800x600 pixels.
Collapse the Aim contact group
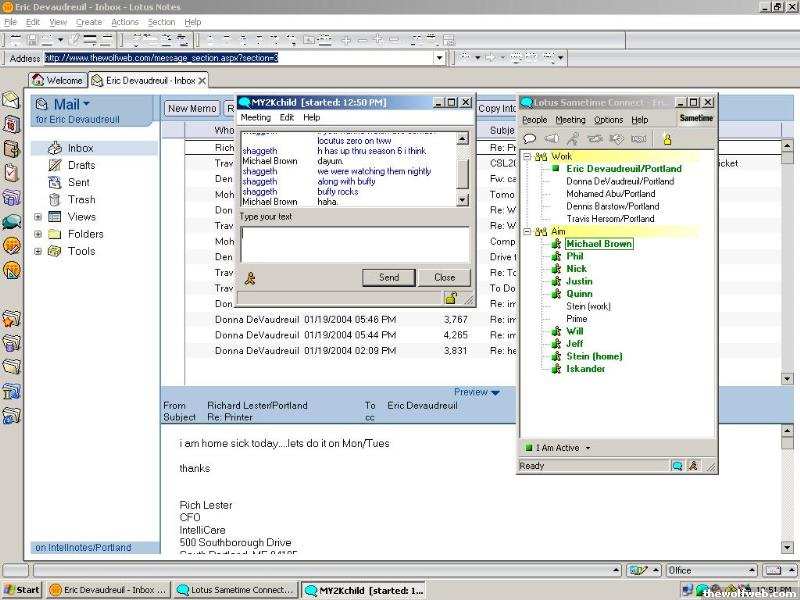click(527, 231)
